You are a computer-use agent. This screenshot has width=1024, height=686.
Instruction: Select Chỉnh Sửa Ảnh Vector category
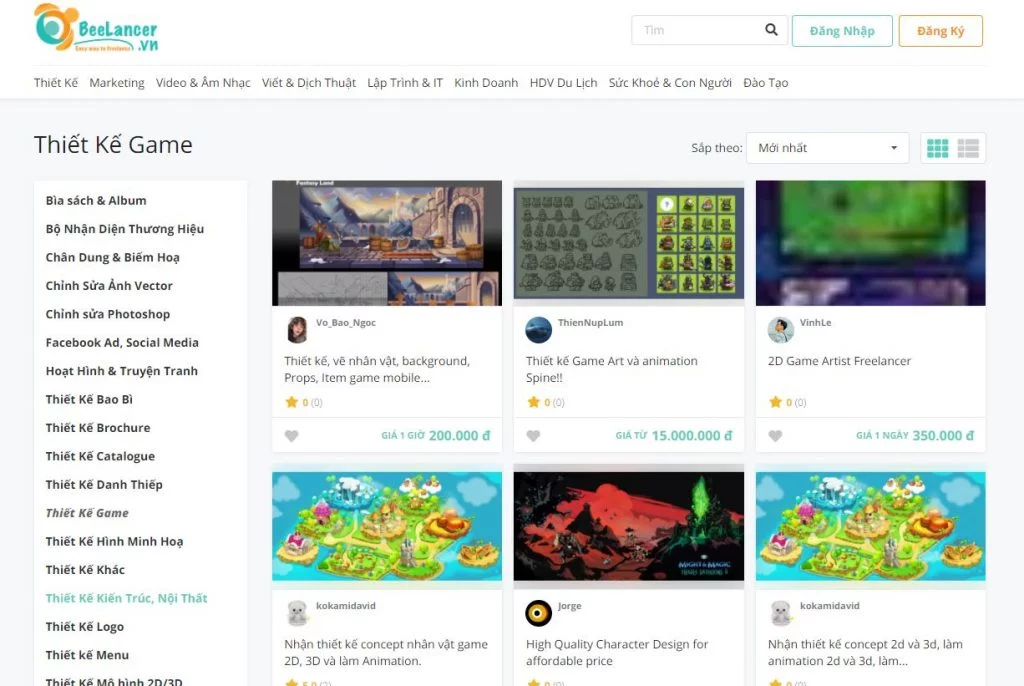[x=109, y=286]
